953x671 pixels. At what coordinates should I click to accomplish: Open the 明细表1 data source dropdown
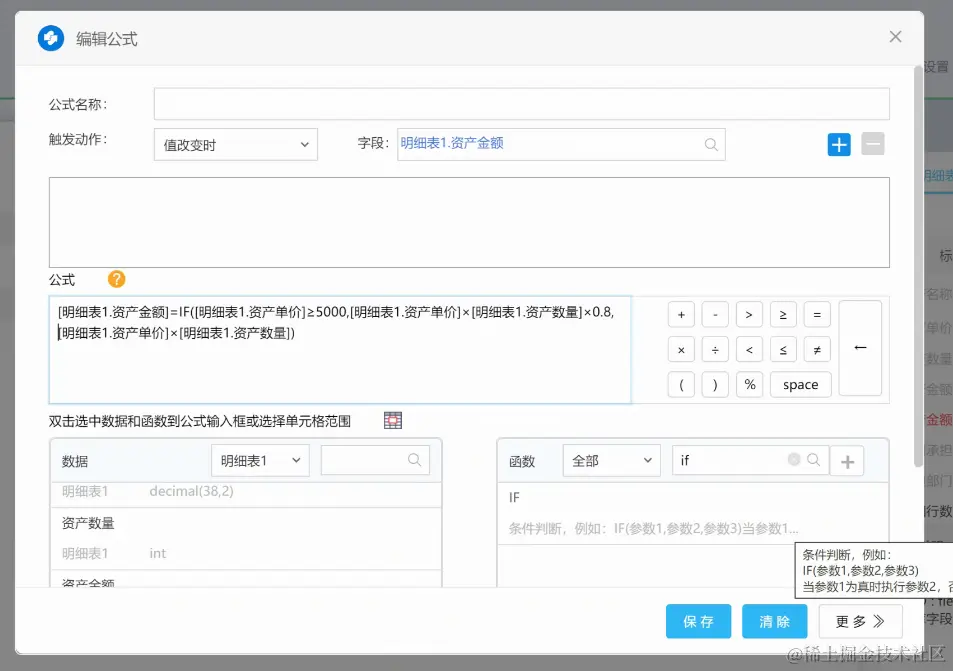coord(260,460)
